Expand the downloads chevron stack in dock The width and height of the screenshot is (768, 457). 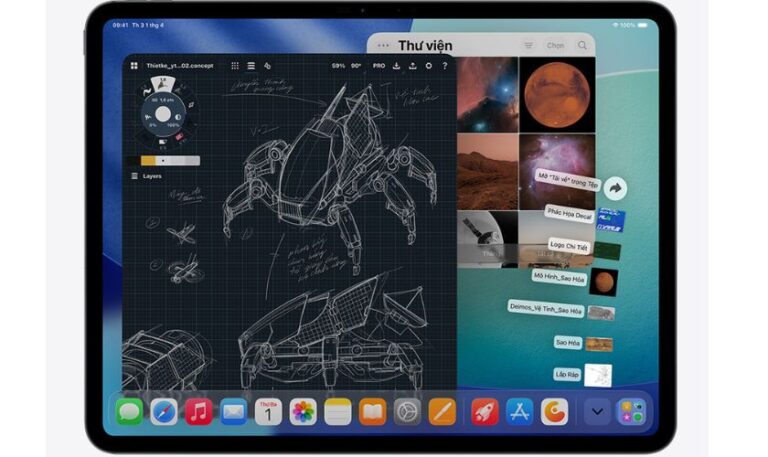pyautogui.click(x=597, y=412)
